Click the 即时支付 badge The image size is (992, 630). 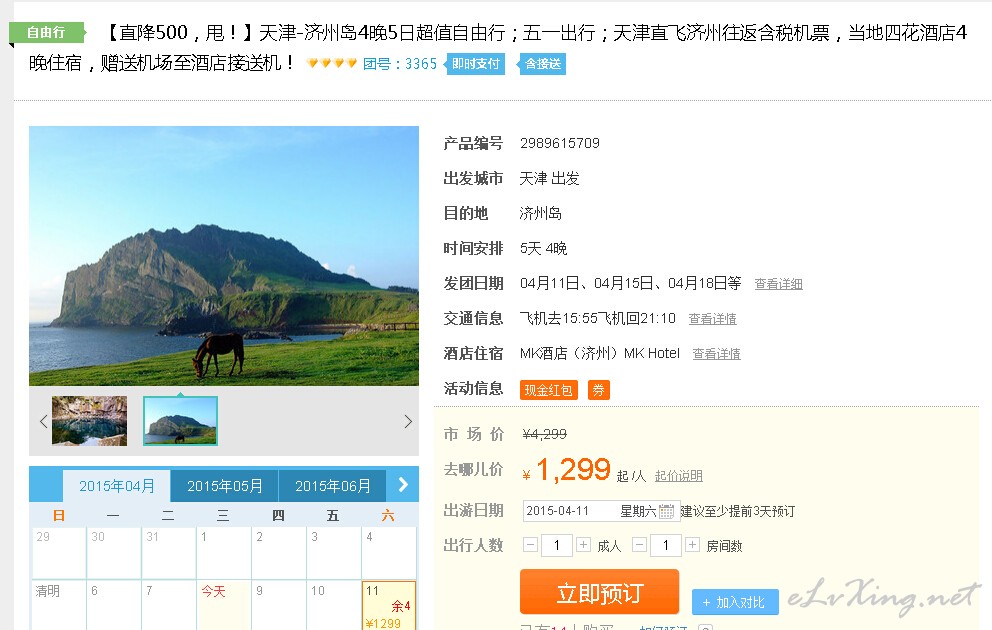click(476, 64)
